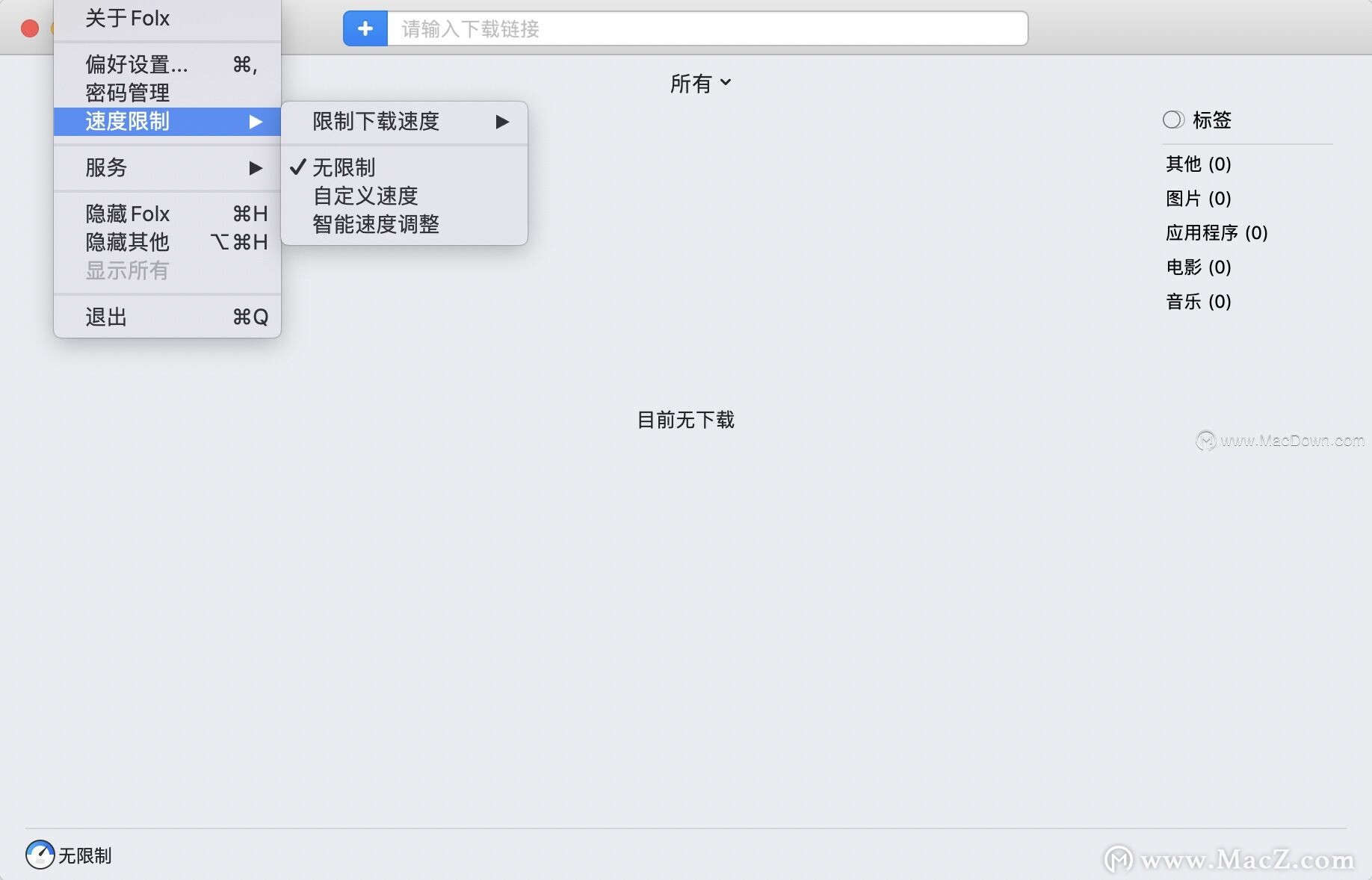Select 隐藏 Folx menu item
Viewport: 1372px width, 880px height.
click(127, 214)
